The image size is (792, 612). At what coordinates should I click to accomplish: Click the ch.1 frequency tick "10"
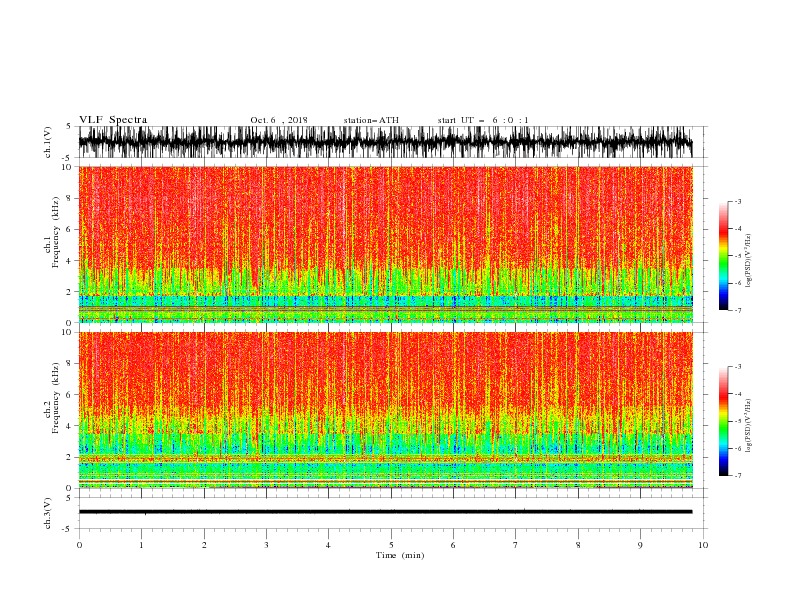66,167
